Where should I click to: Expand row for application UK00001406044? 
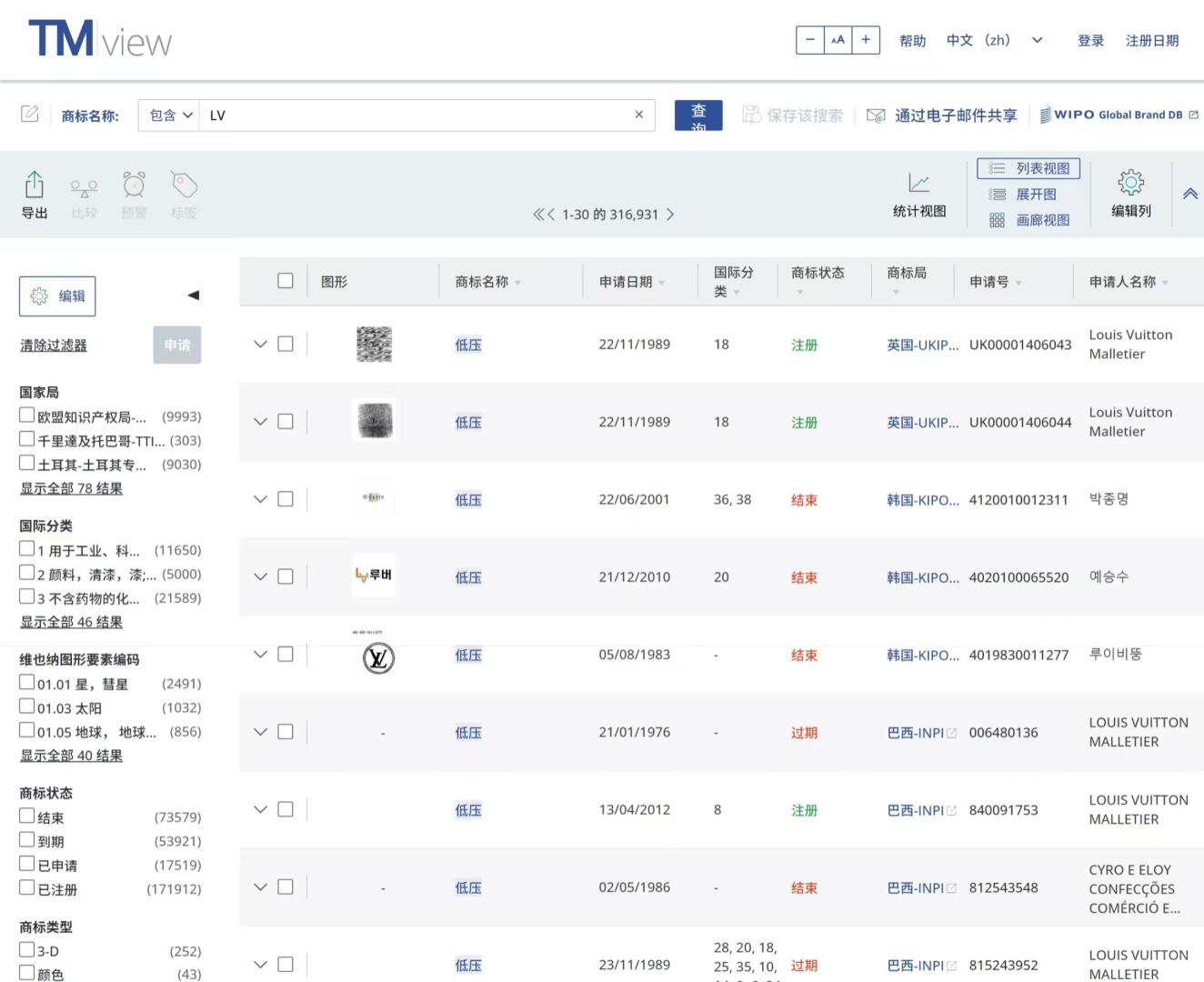[260, 422]
